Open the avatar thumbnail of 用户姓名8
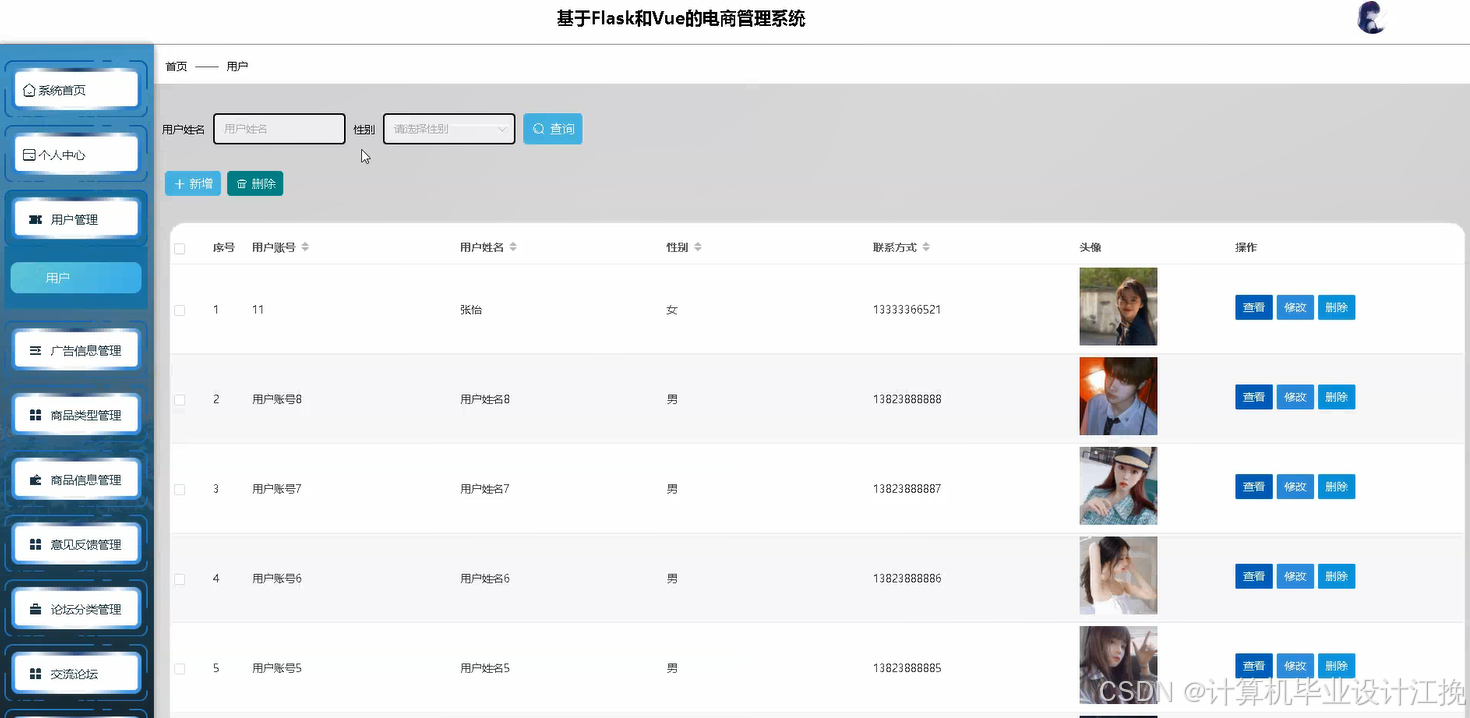Screen dimensions: 1470x718 click(x=1118, y=396)
